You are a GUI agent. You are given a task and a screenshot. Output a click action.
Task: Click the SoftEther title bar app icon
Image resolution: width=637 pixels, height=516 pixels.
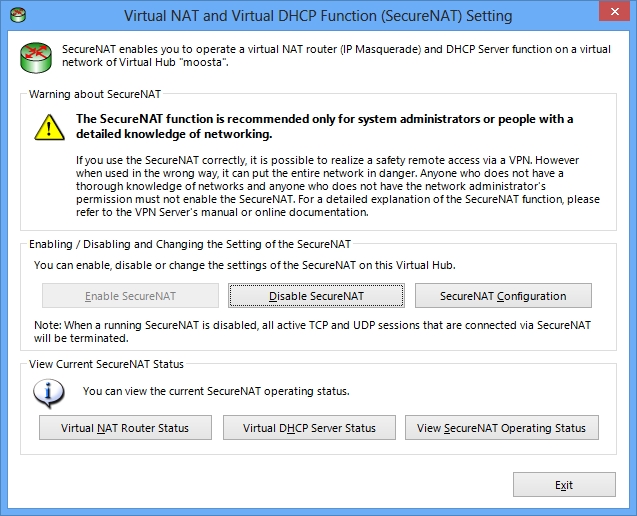[18, 15]
